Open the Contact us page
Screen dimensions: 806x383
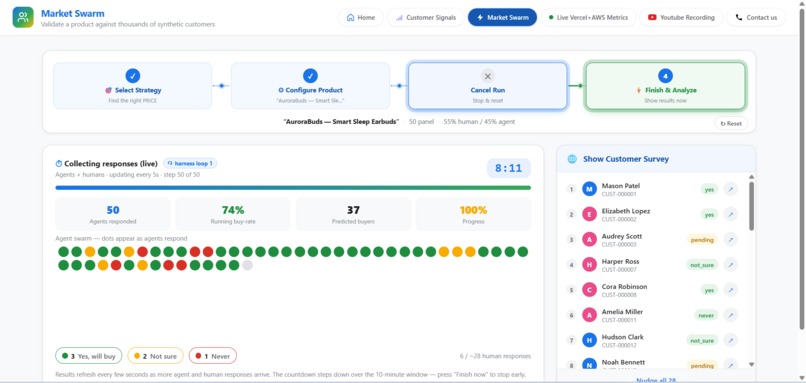(x=756, y=17)
